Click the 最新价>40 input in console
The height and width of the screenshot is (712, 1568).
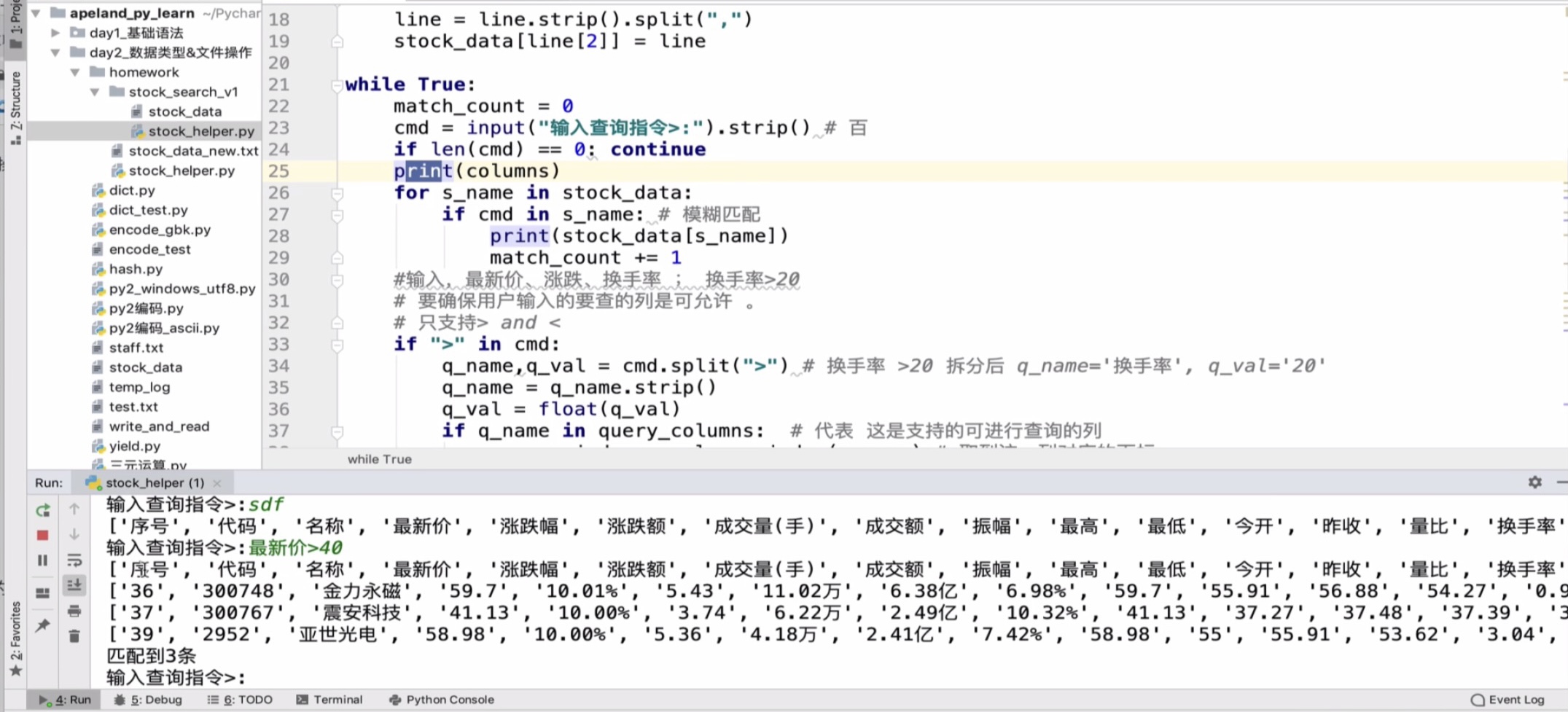tap(295, 547)
